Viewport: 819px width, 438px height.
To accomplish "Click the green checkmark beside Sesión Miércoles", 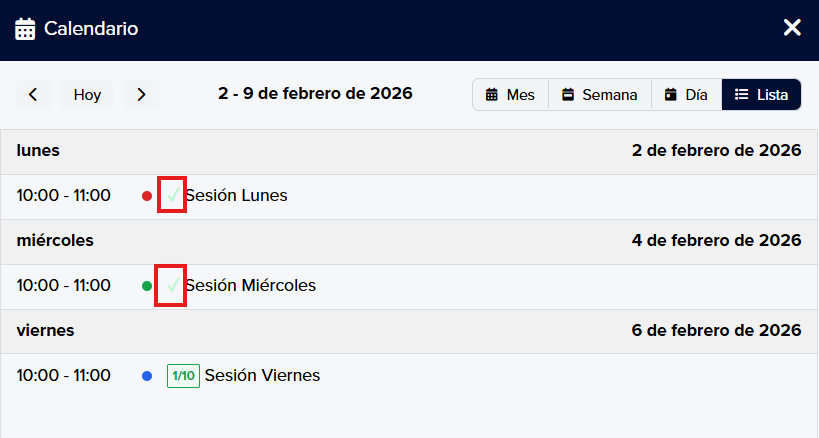I will point(173,285).
